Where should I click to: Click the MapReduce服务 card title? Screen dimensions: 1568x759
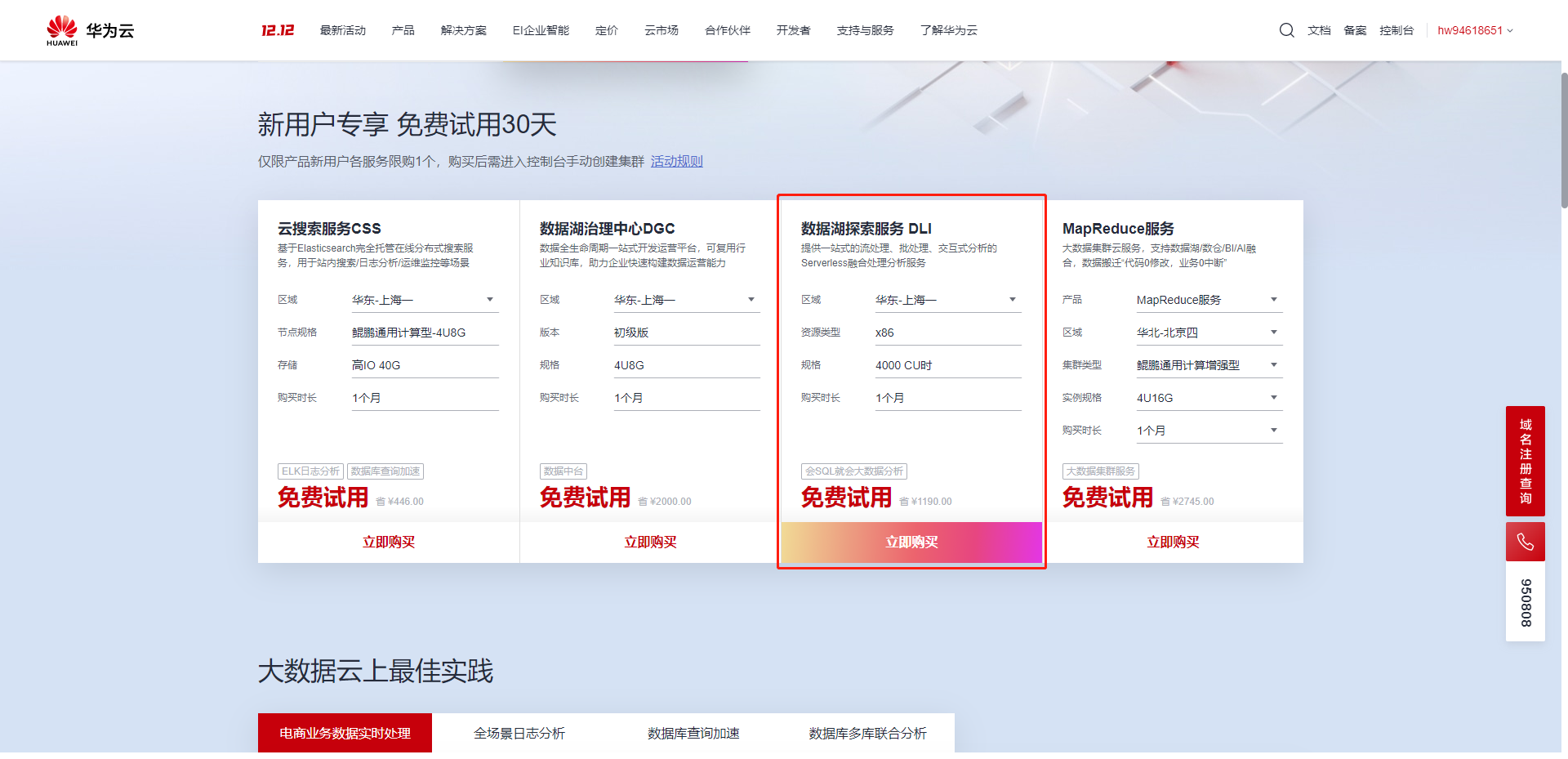click(1118, 229)
